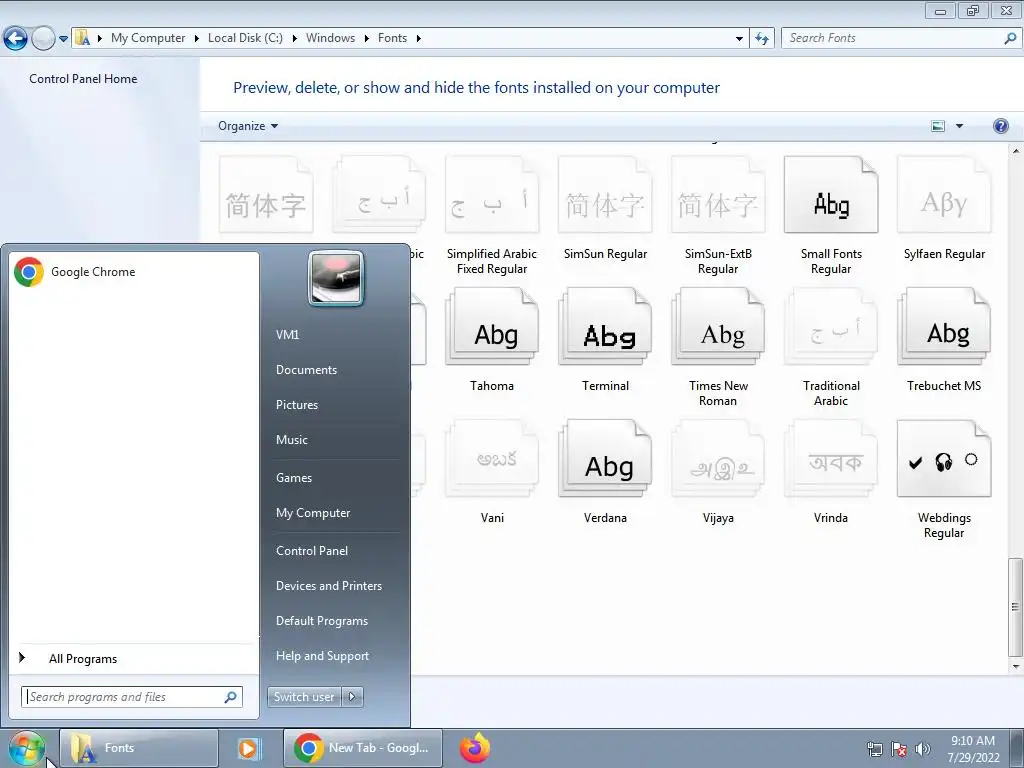Viewport: 1024px width, 768px height.
Task: Select the Trebuchet MS font icon
Action: 944,327
